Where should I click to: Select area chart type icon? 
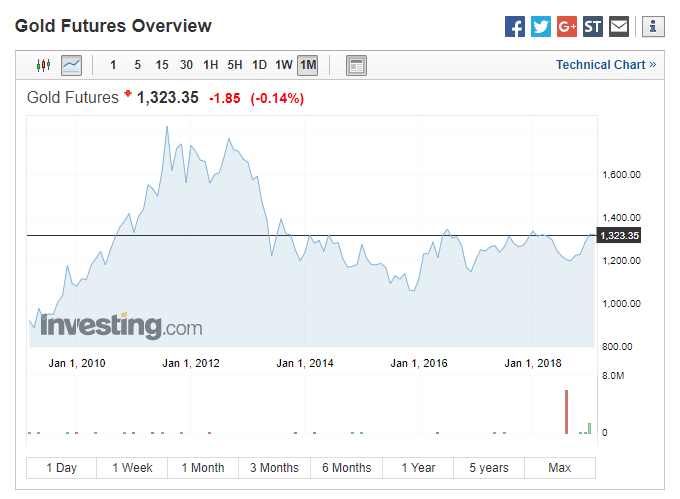(x=71, y=66)
